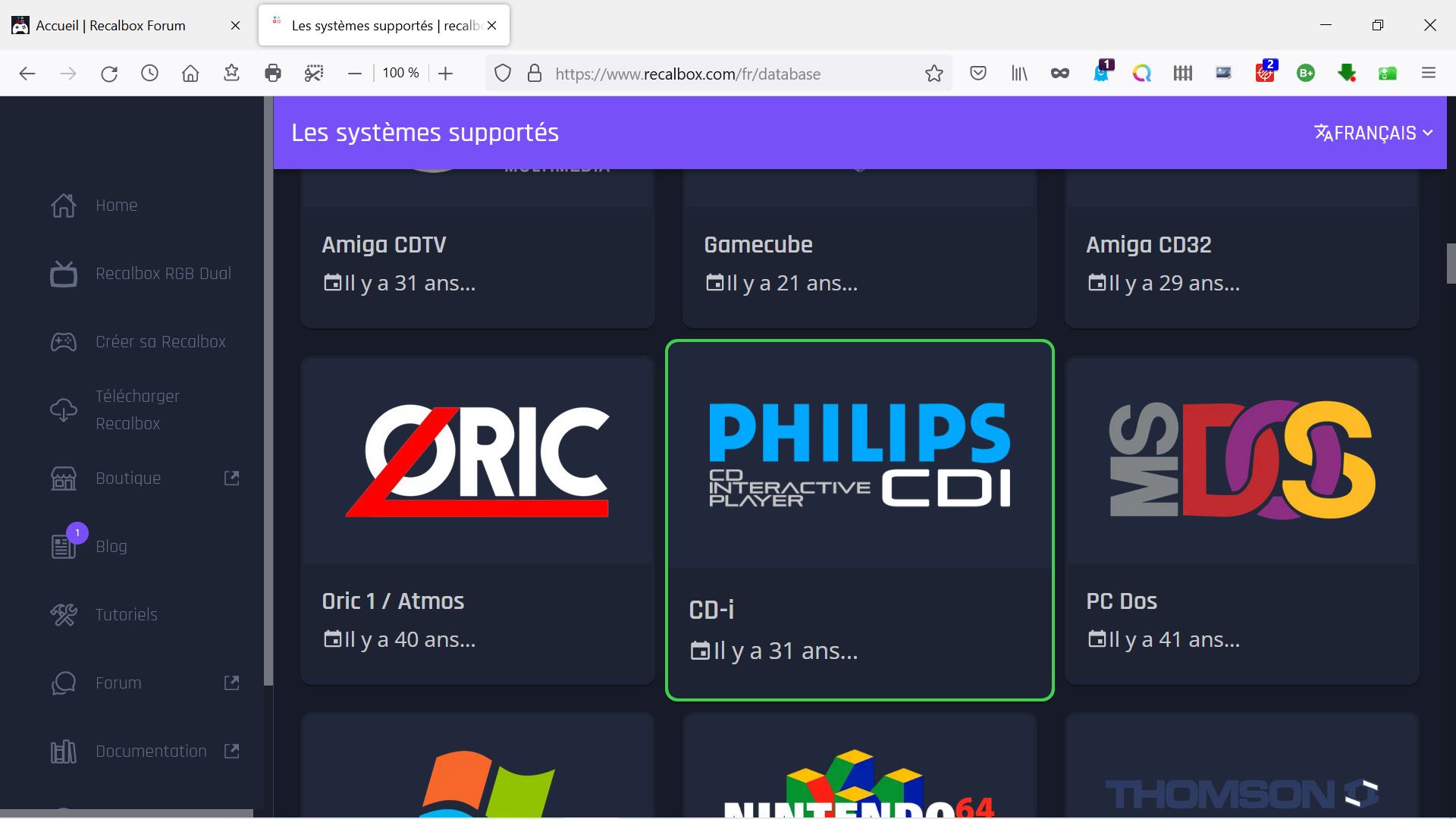This screenshot has height=819, width=1456.
Task: Open the Library bookshelf icon
Action: (1019, 74)
